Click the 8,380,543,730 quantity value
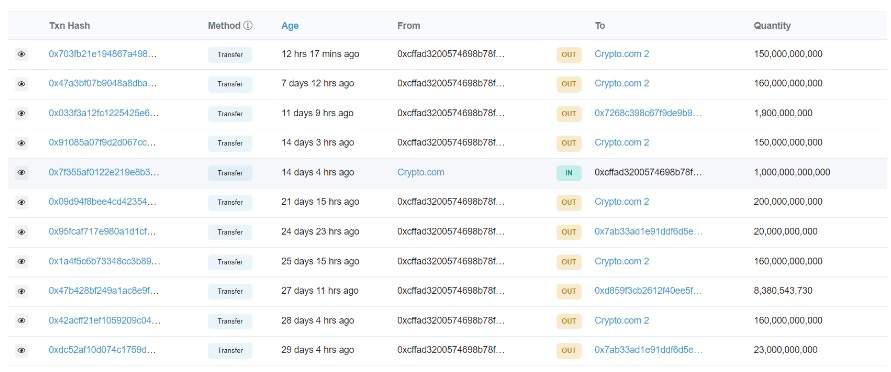 [783, 291]
